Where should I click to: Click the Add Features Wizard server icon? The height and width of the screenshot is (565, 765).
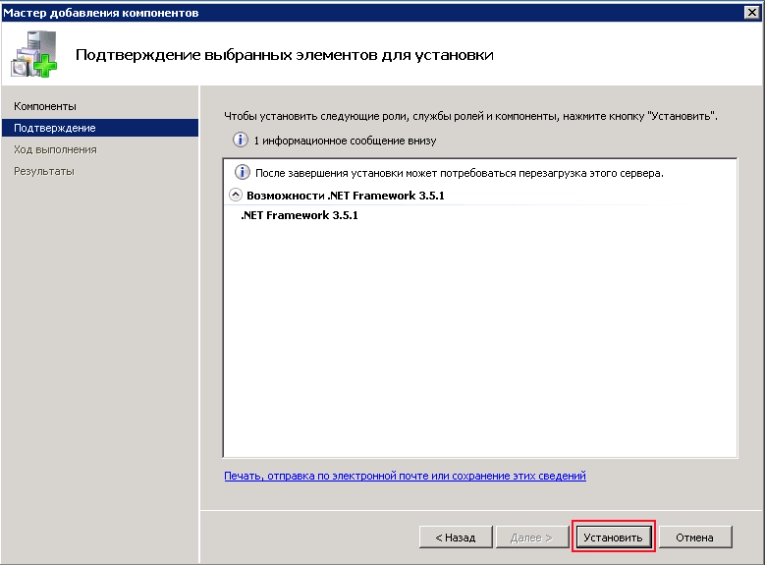[x=34, y=54]
